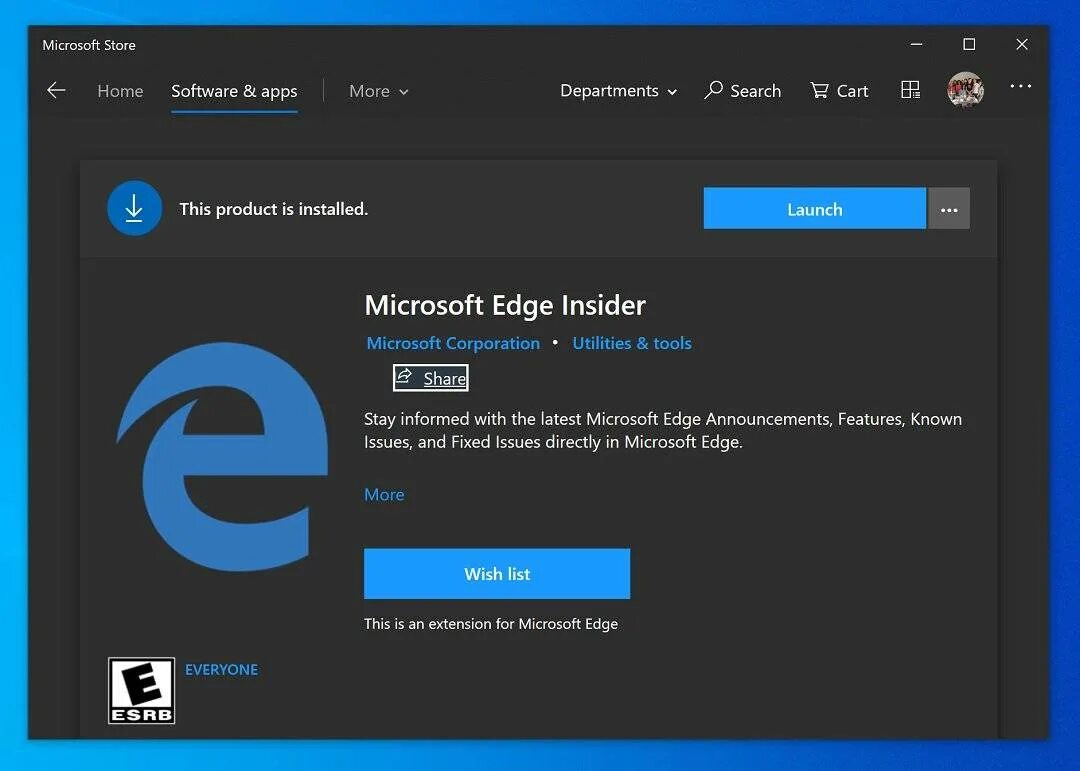Select the Software & apps tab
Viewport: 1080px width, 771px height.
tap(234, 92)
